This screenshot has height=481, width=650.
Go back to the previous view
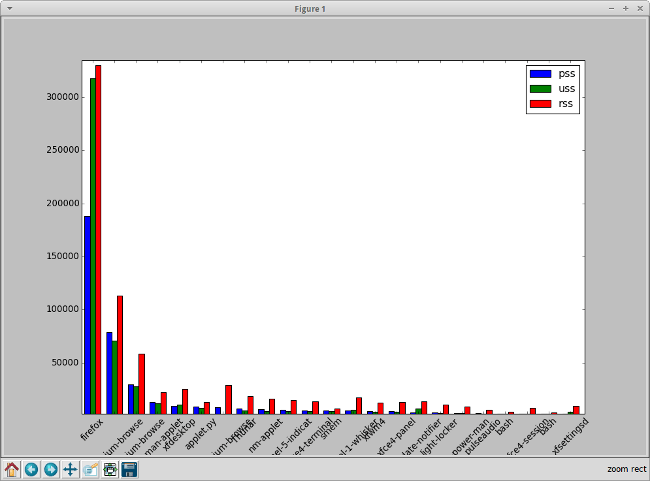[32, 469]
